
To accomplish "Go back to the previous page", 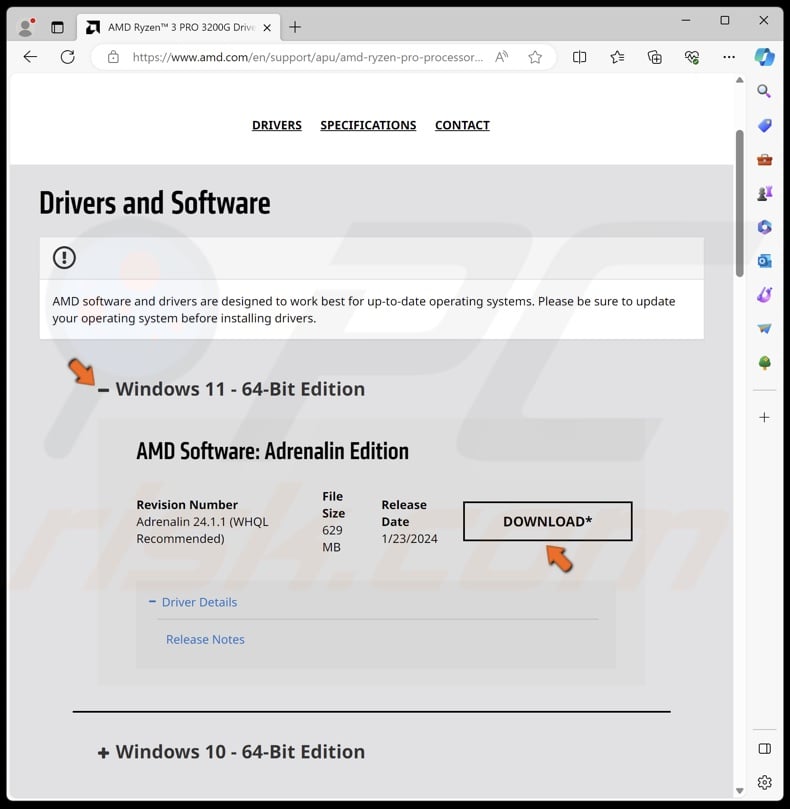I will tap(30, 57).
